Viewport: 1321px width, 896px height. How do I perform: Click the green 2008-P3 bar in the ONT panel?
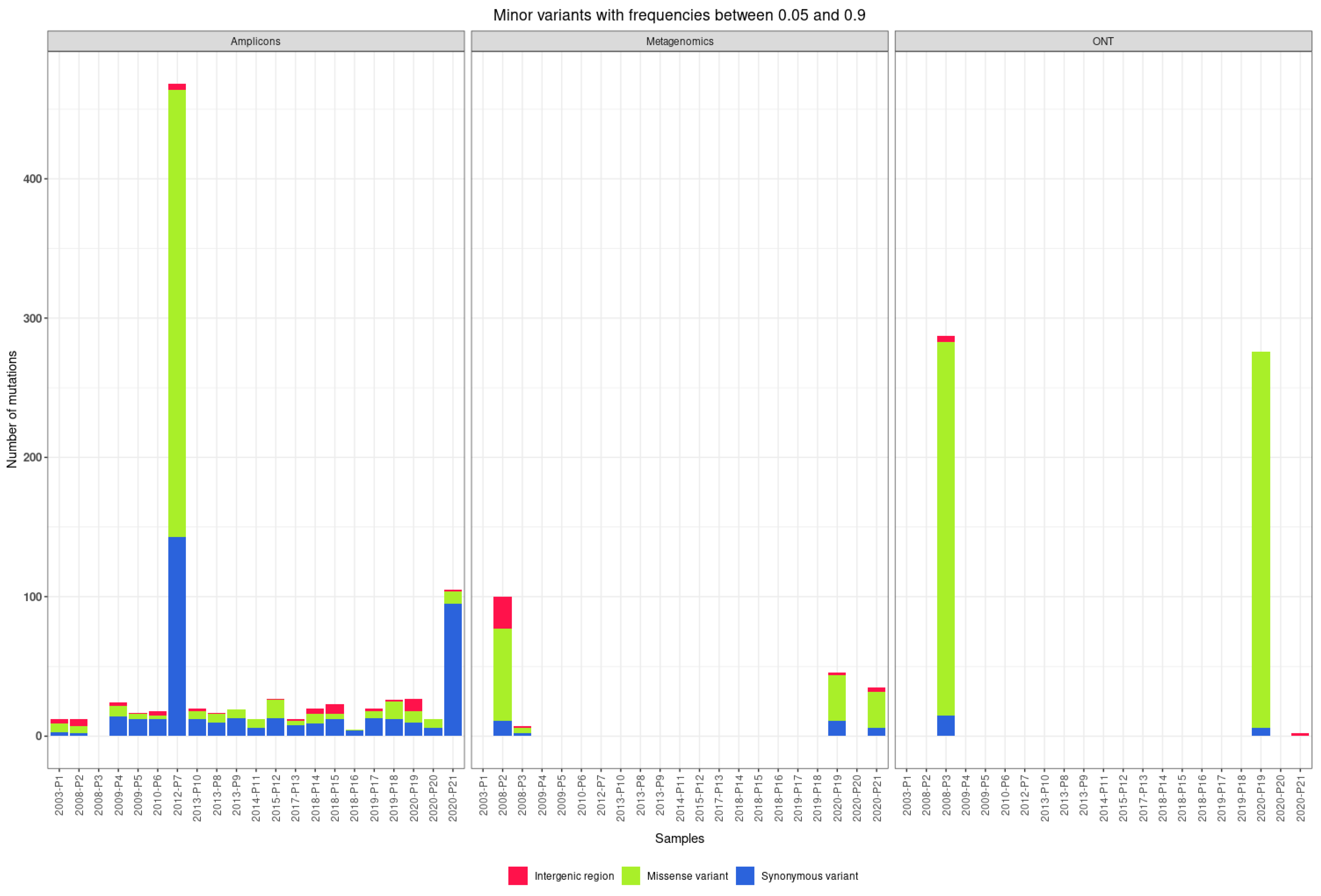click(x=946, y=528)
